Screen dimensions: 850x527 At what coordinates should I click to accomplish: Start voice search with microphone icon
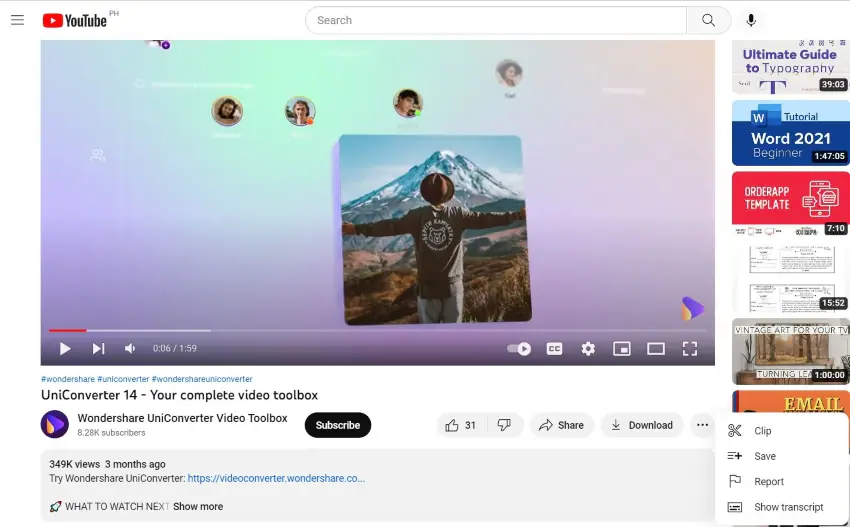pyautogui.click(x=751, y=20)
